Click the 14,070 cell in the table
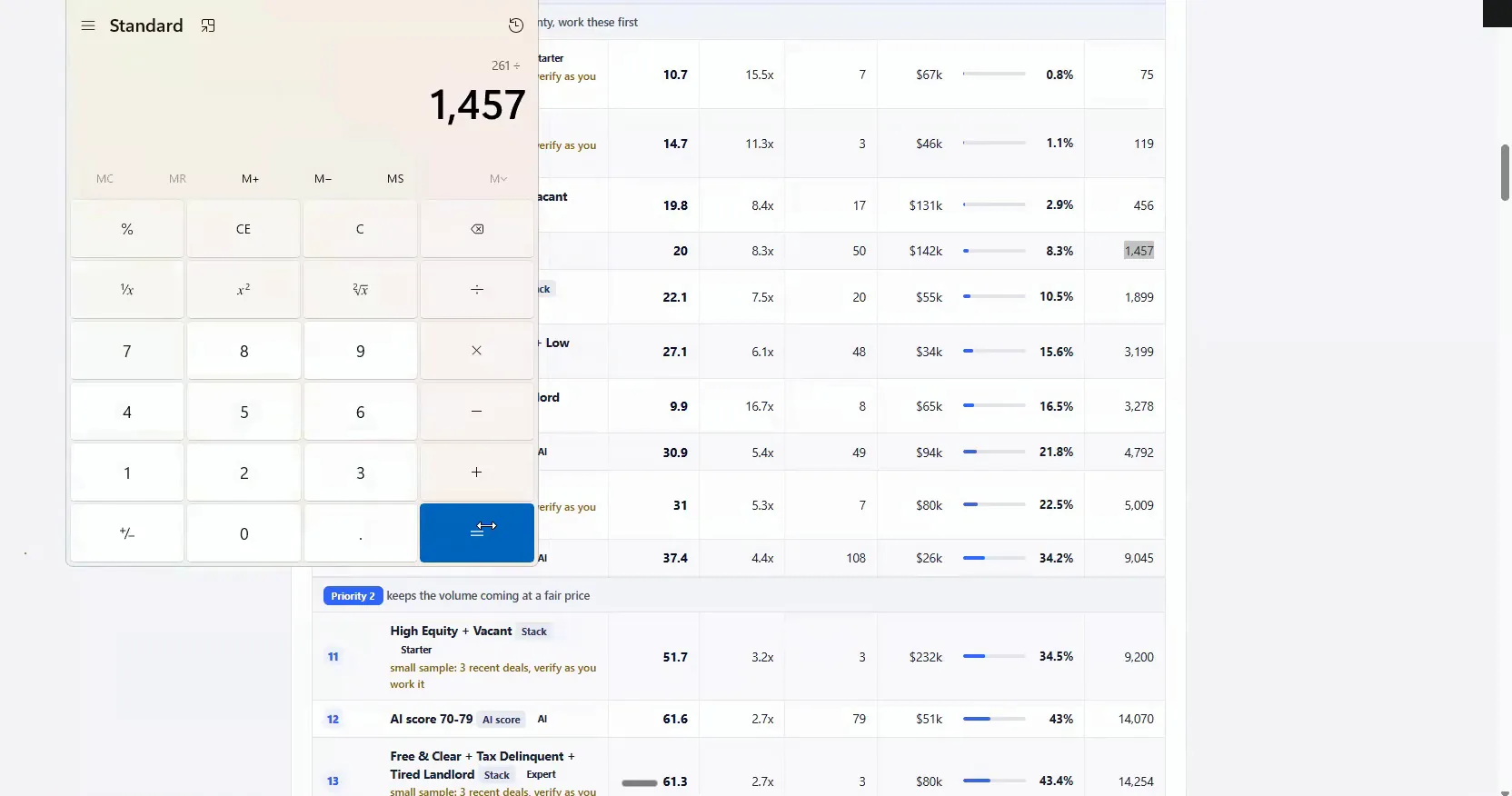Screen dimensions: 1512x796 (1136, 719)
